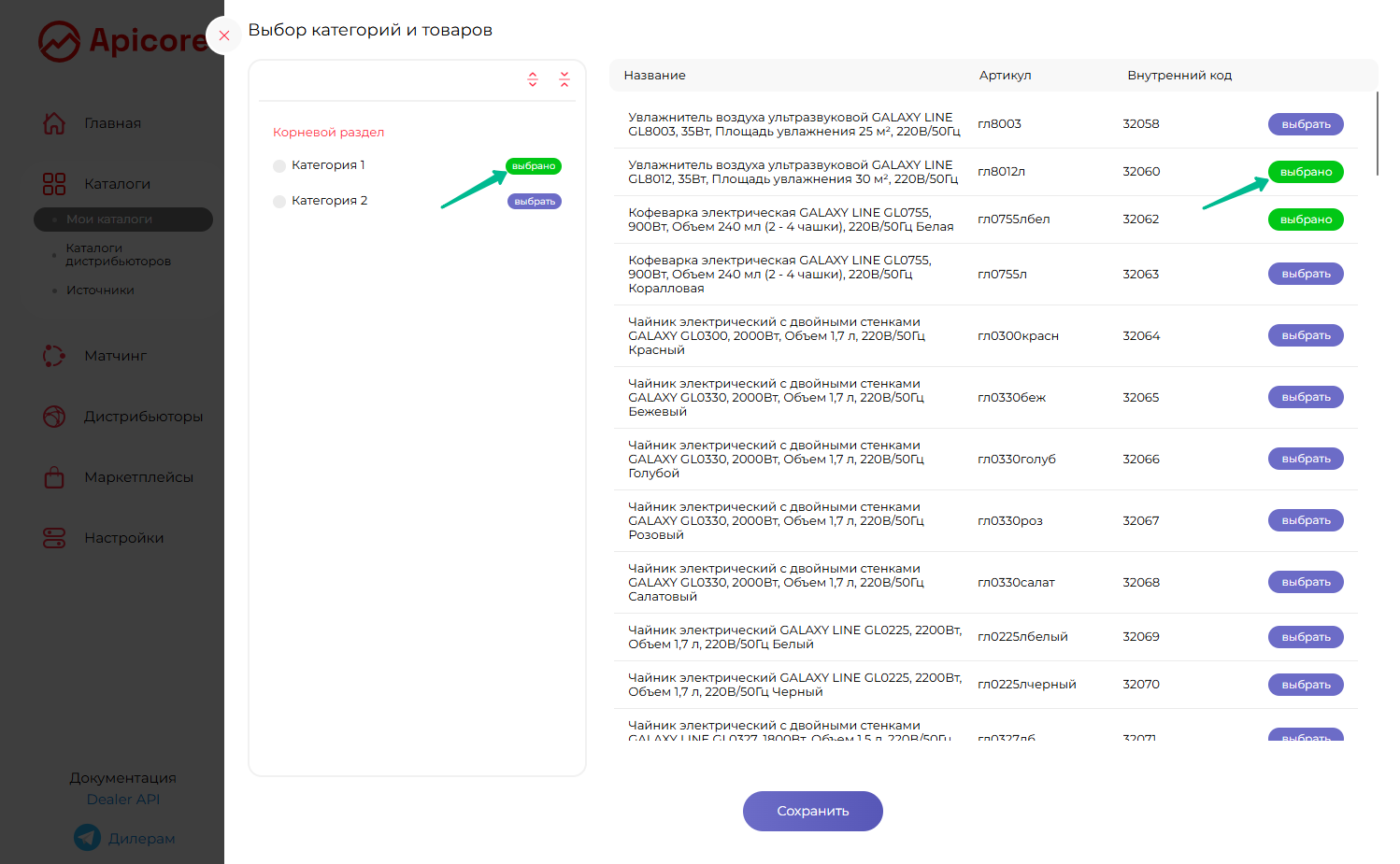Select the Корневой раздел root node
1400x864 pixels.
328,133
